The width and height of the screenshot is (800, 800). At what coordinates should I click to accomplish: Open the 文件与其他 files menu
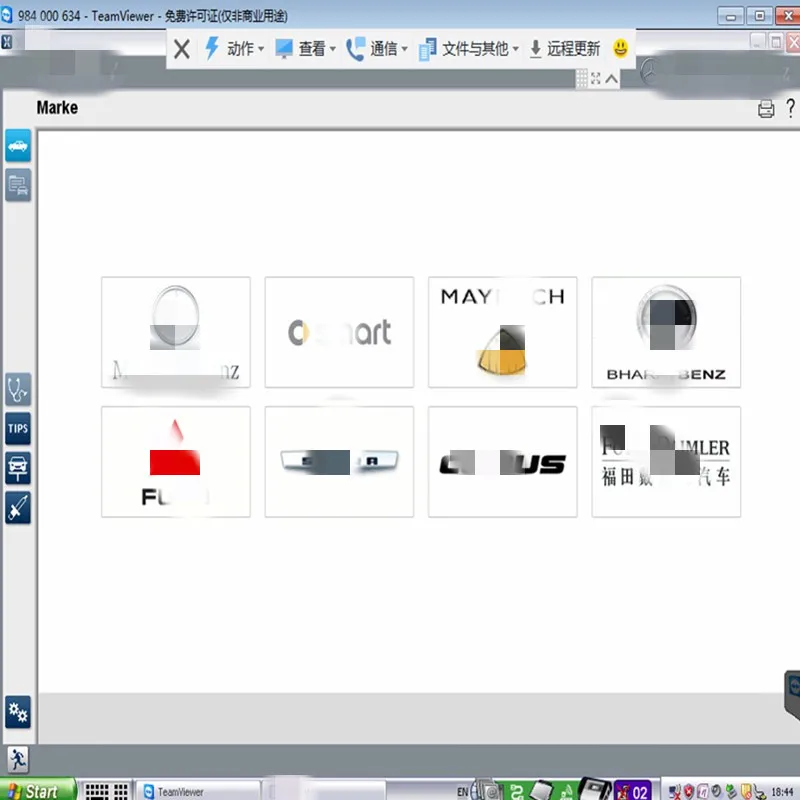click(468, 49)
